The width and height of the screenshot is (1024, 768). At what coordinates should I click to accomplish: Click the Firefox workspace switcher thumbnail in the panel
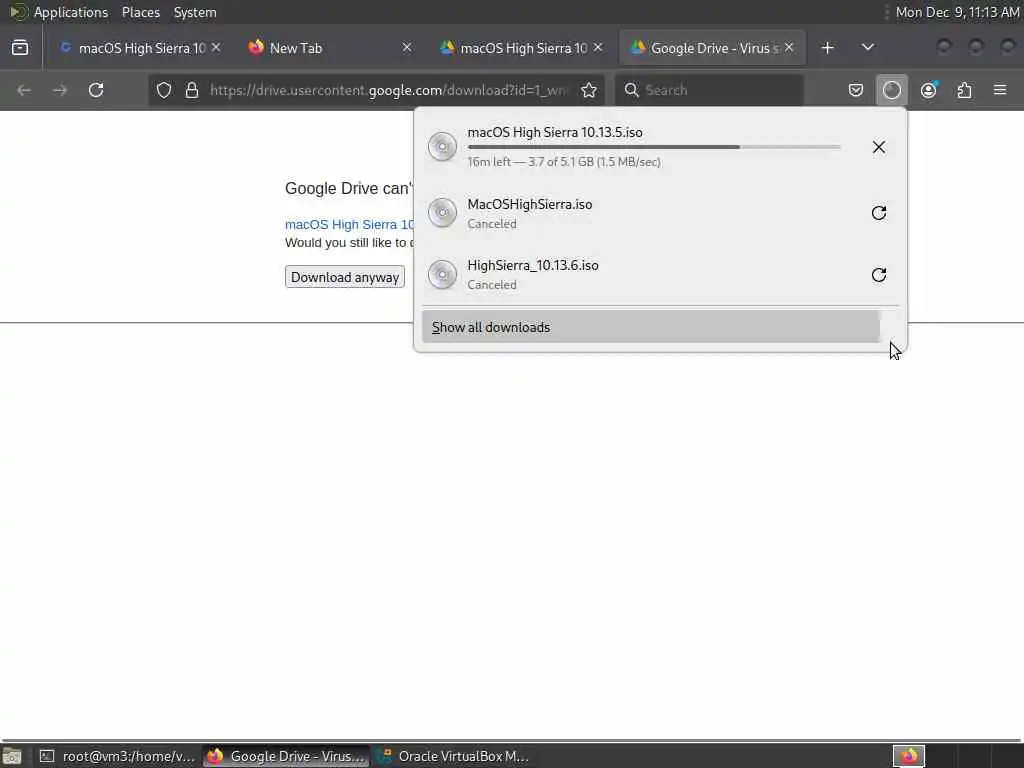909,756
